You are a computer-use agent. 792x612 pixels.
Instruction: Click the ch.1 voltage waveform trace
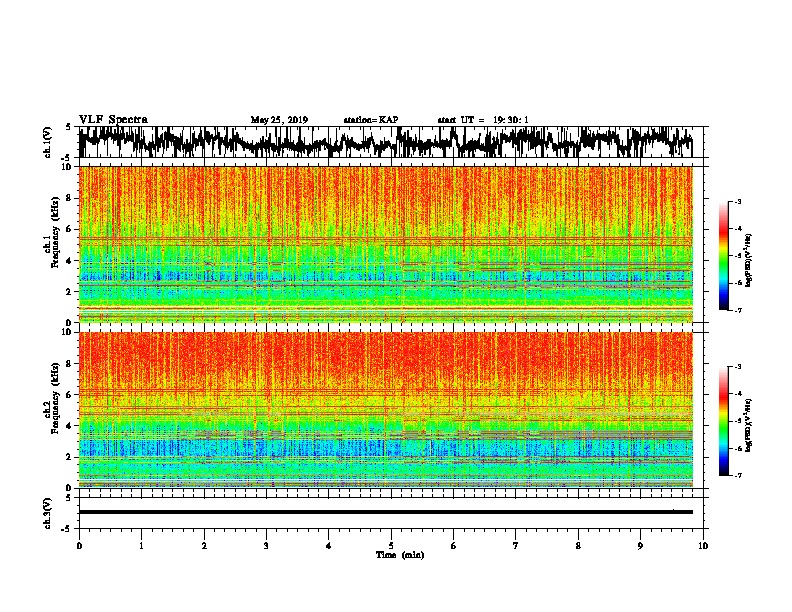tap(385, 142)
